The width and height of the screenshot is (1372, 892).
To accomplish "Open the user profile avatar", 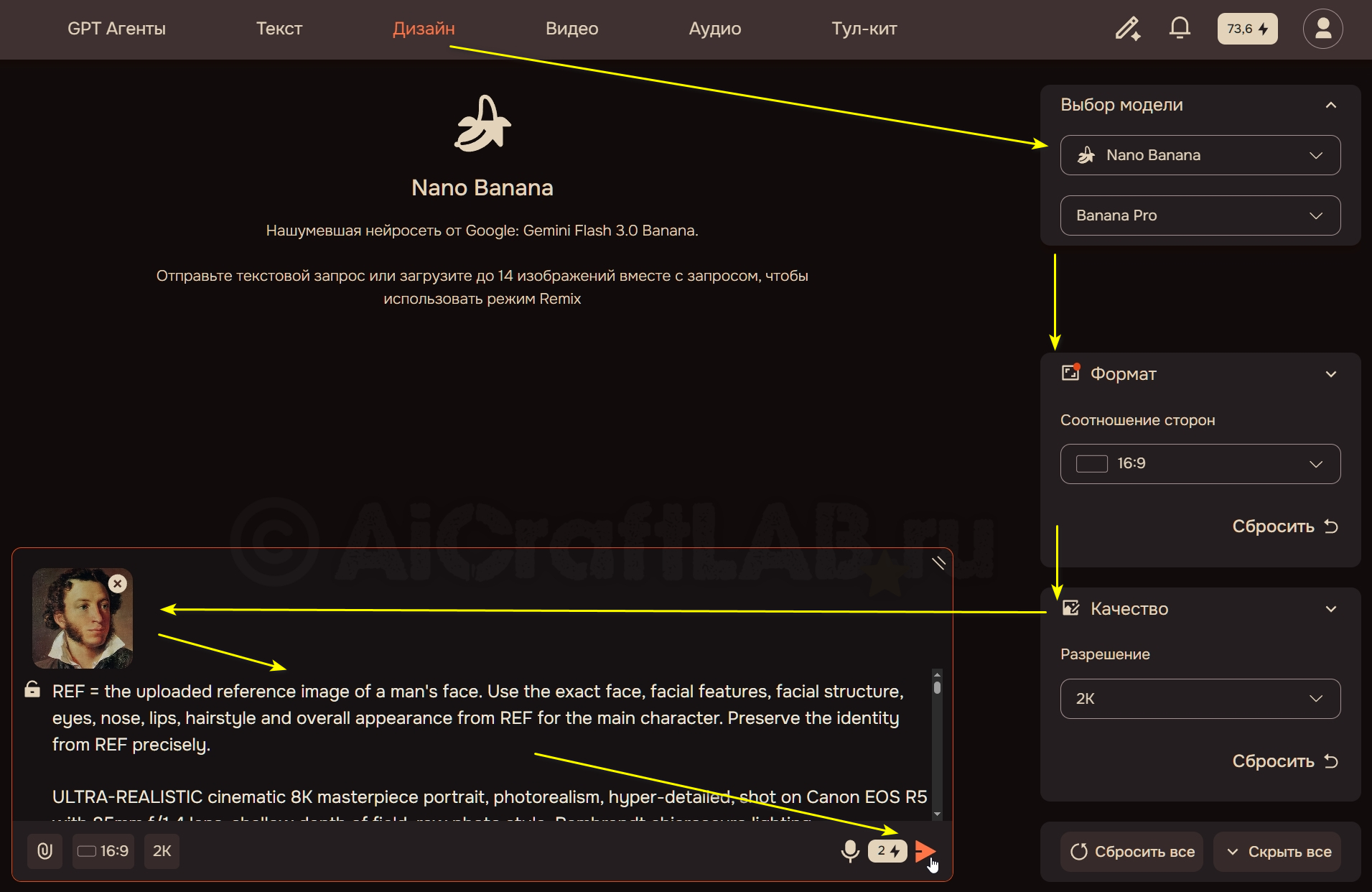I will (1322, 29).
